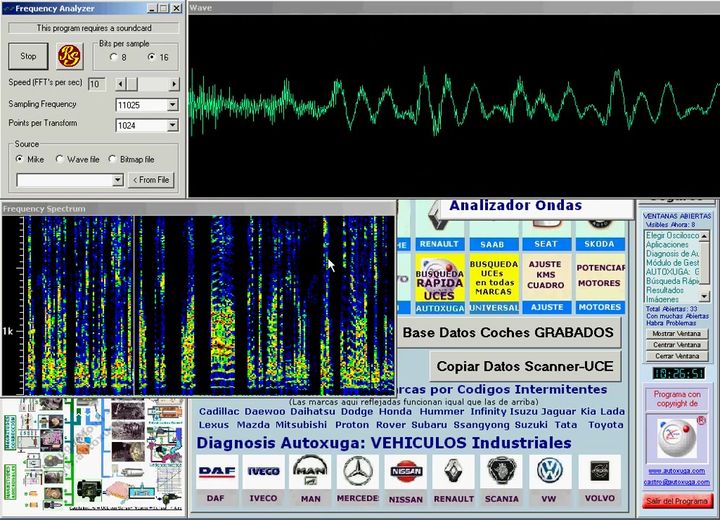
Task: Click the speed slider's left arrow
Action: pyautogui.click(x=120, y=84)
